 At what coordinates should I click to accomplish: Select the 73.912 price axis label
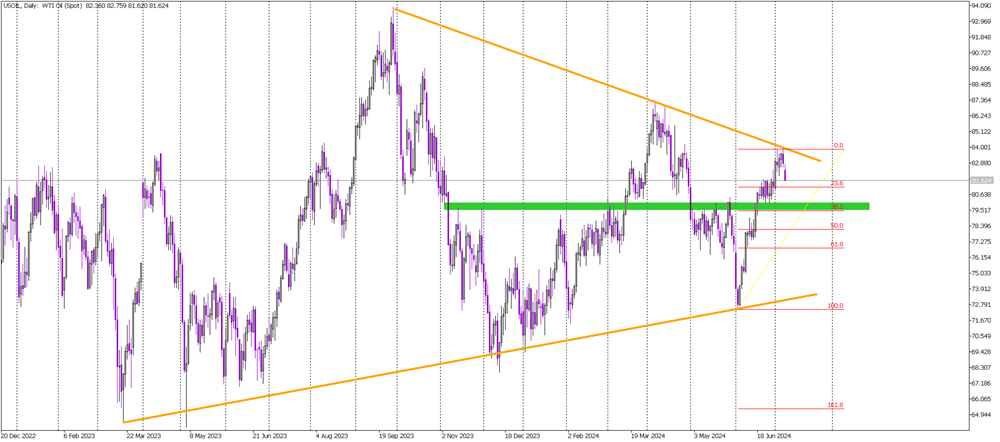coord(980,289)
